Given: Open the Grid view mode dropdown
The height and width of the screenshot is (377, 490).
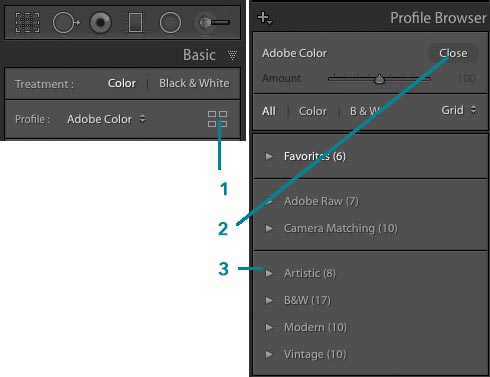Looking at the screenshot, I should tap(459, 110).
